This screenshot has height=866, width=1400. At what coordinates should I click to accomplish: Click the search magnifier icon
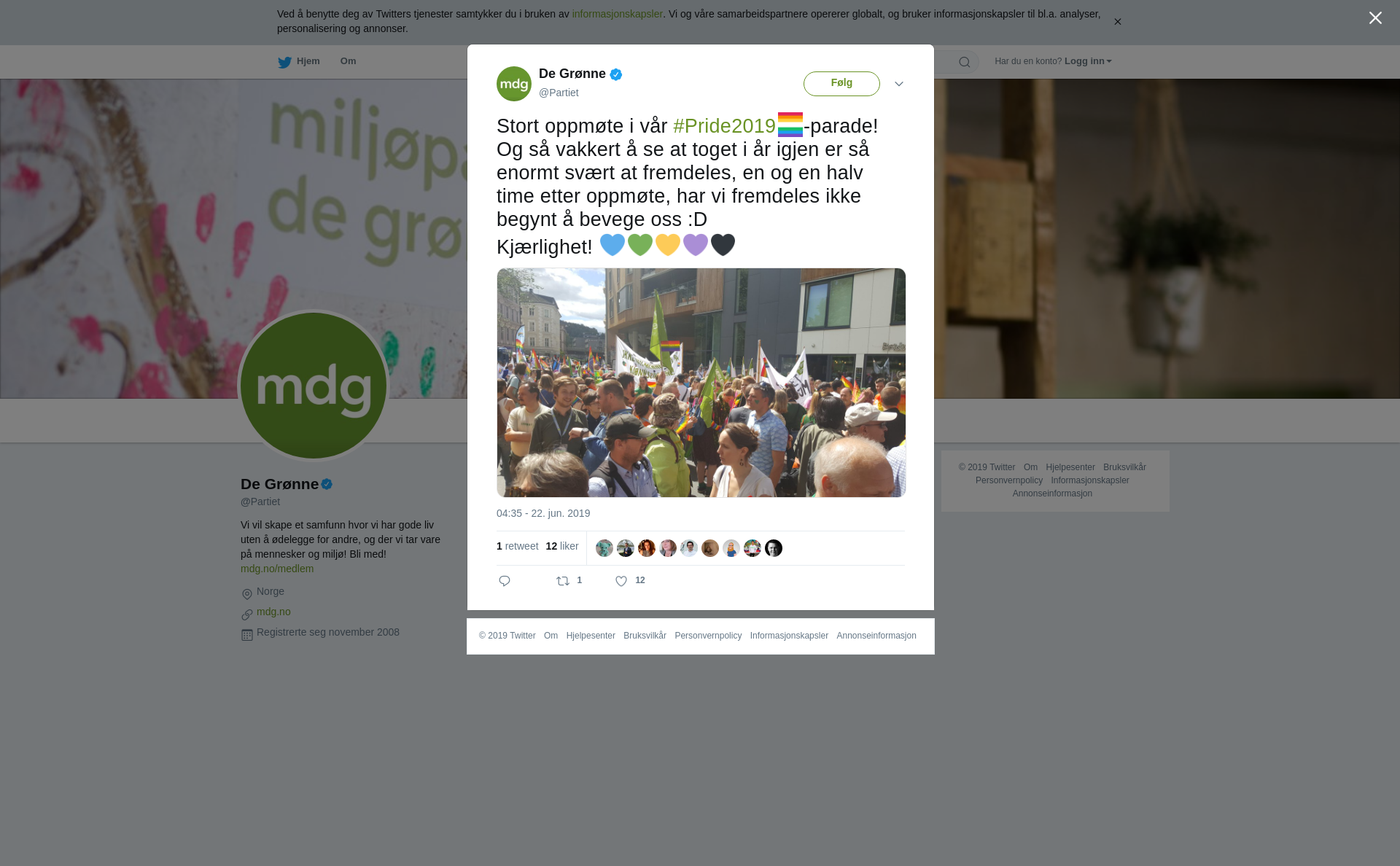[x=965, y=62]
